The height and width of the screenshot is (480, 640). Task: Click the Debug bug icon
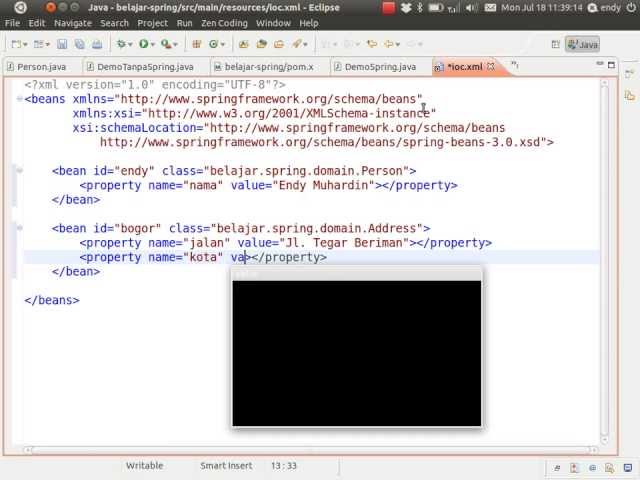click(x=121, y=44)
